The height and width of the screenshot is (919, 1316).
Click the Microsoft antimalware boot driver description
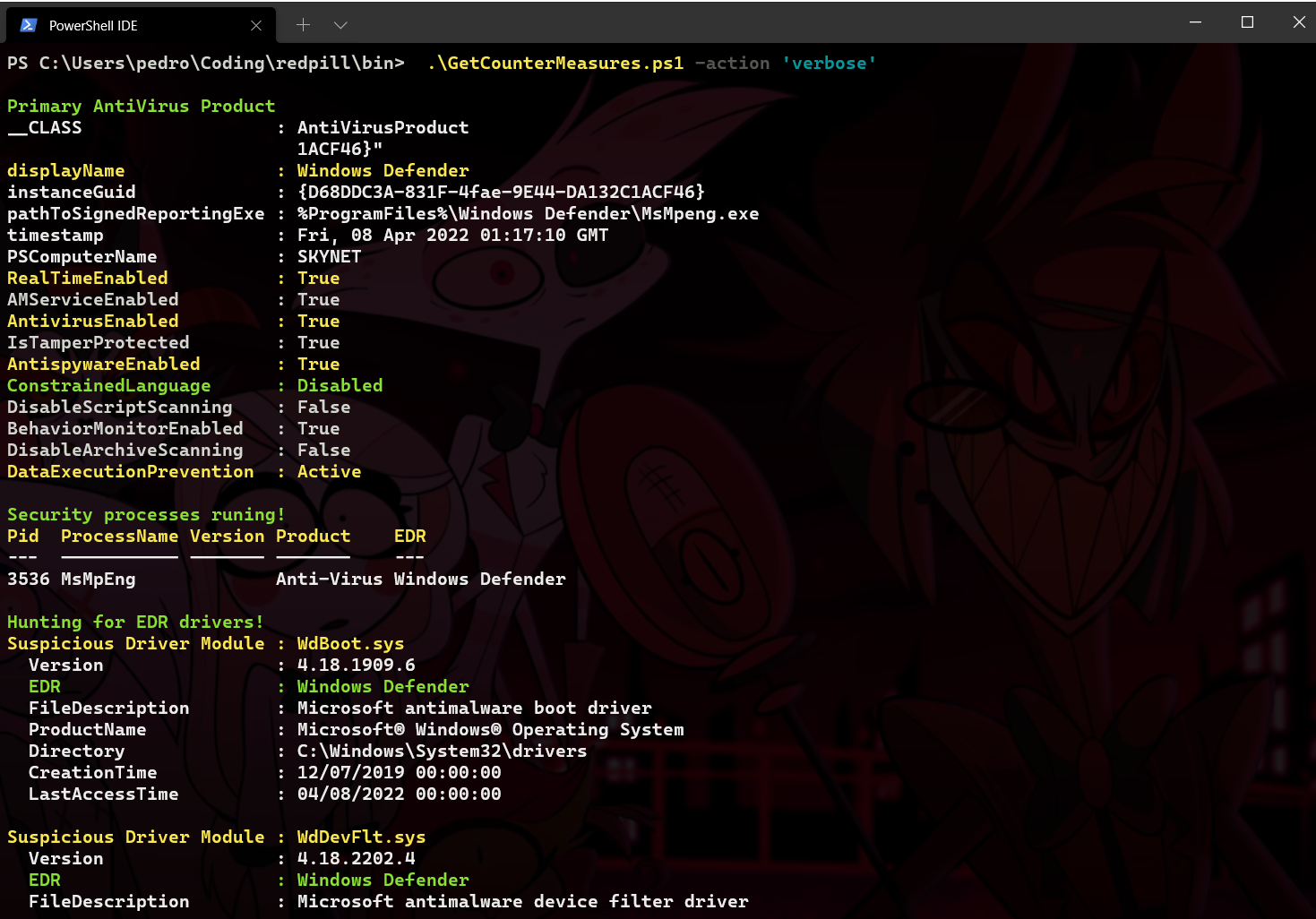pos(474,709)
